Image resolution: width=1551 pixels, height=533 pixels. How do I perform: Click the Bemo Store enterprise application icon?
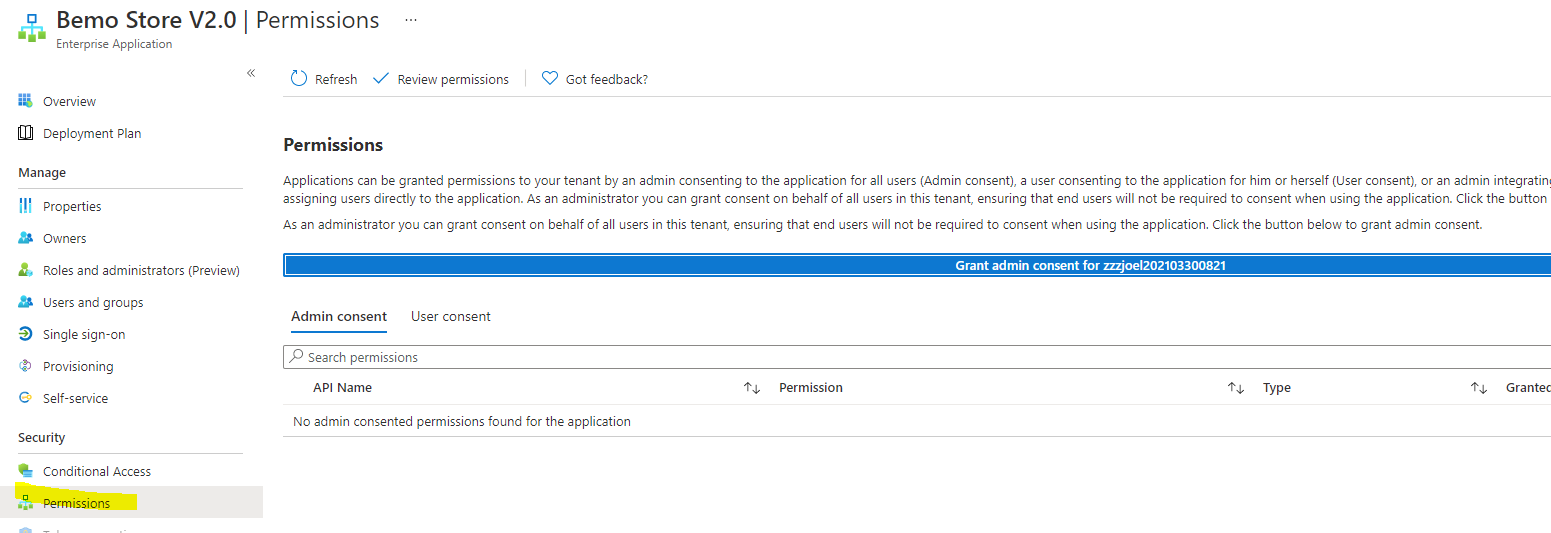pyautogui.click(x=32, y=27)
